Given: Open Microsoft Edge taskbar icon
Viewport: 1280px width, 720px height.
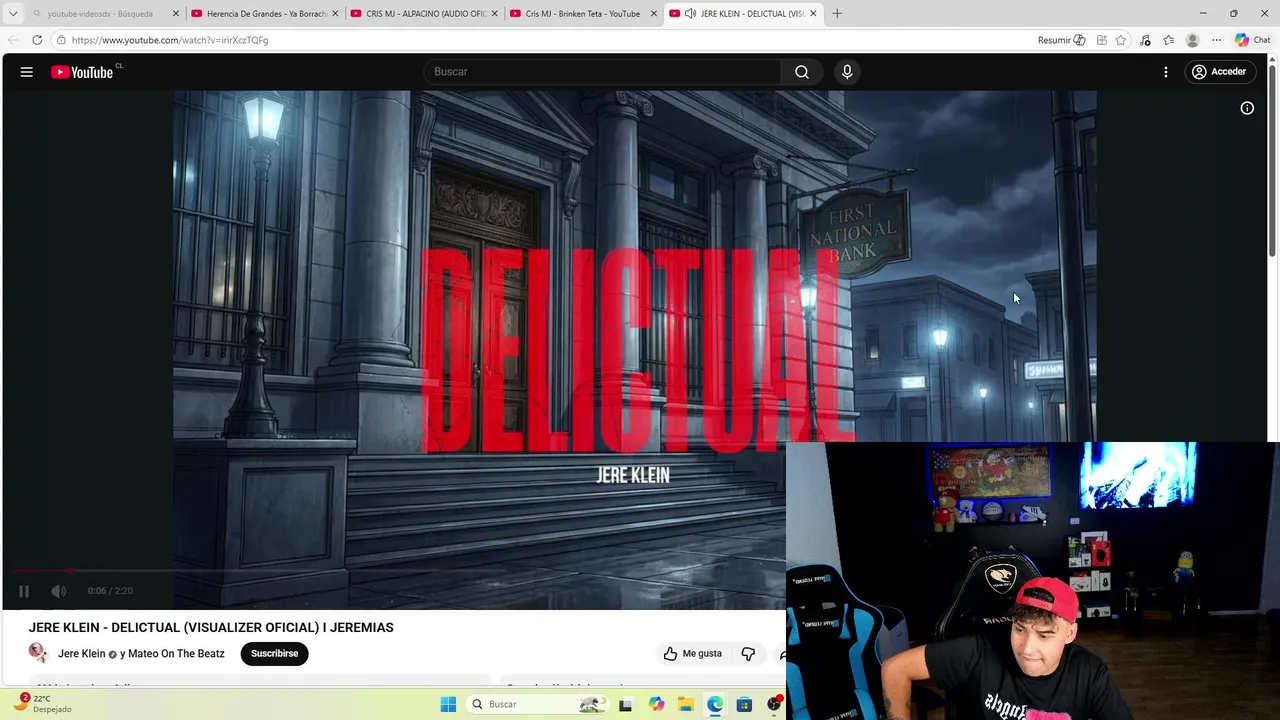Looking at the screenshot, I should click(715, 705).
